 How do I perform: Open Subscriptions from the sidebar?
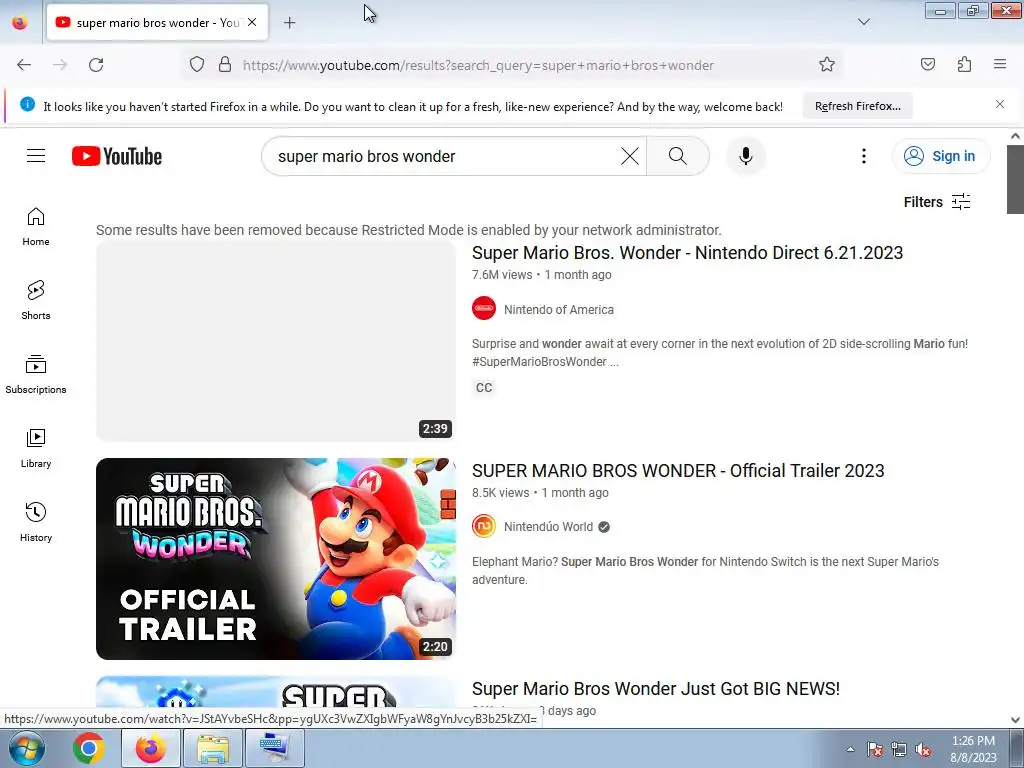(x=36, y=374)
